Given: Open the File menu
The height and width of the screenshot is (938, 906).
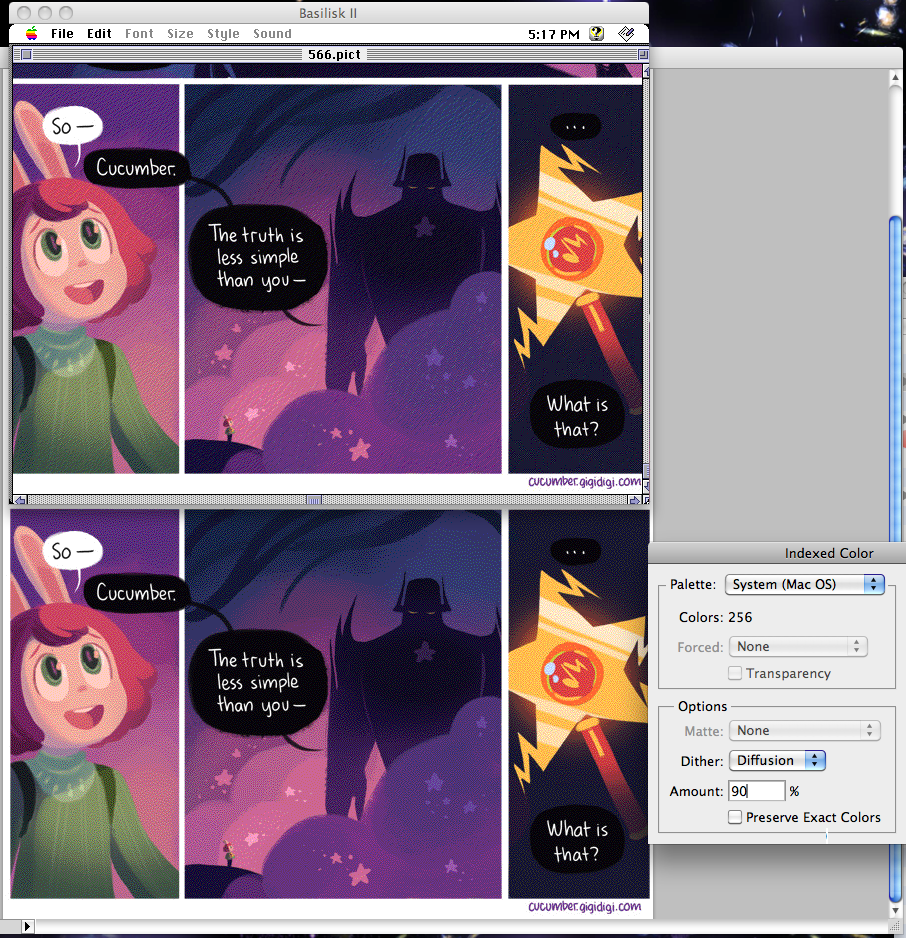Looking at the screenshot, I should 62,33.
